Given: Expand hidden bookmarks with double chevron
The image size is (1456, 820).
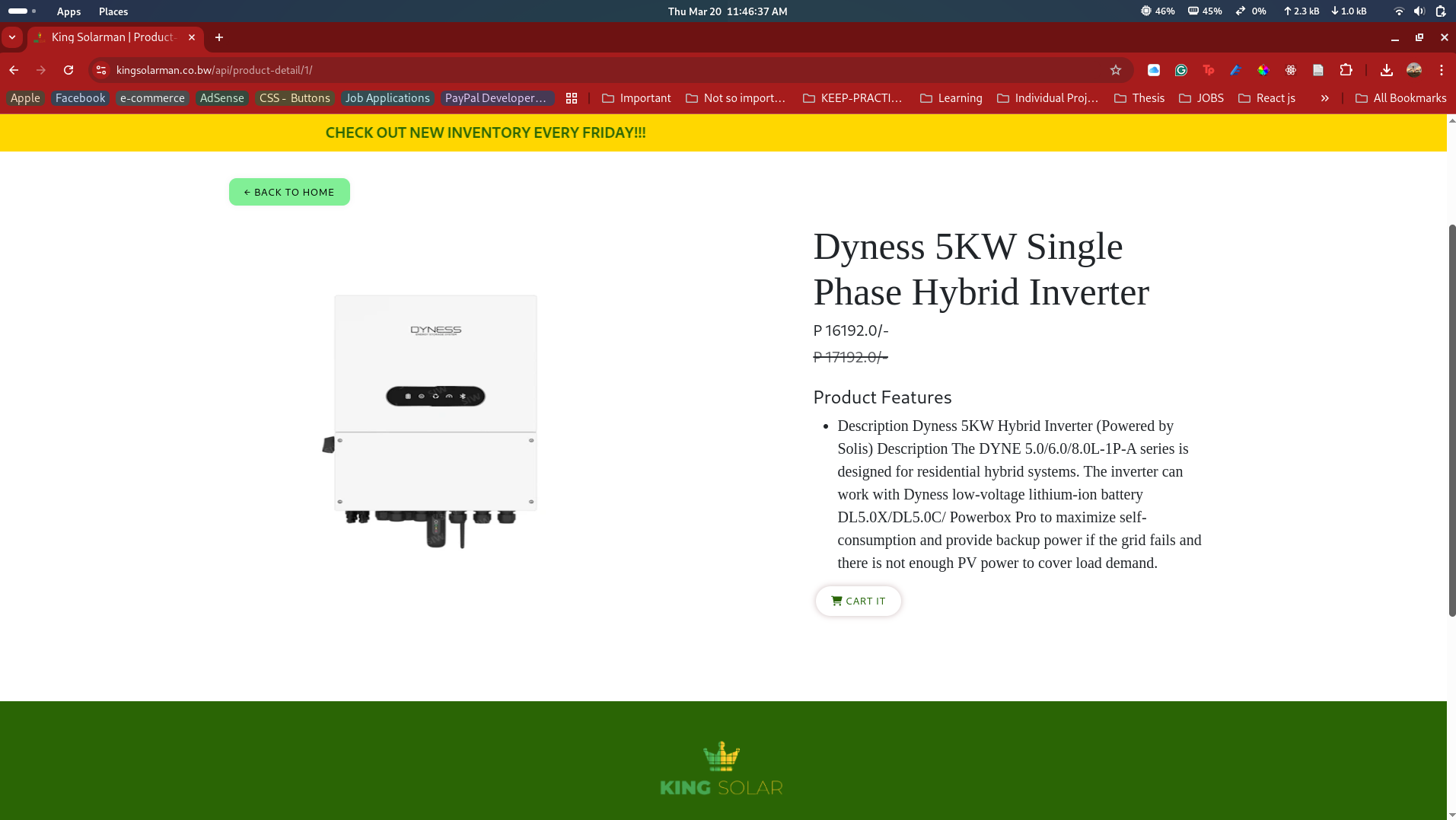Looking at the screenshot, I should 1324,98.
